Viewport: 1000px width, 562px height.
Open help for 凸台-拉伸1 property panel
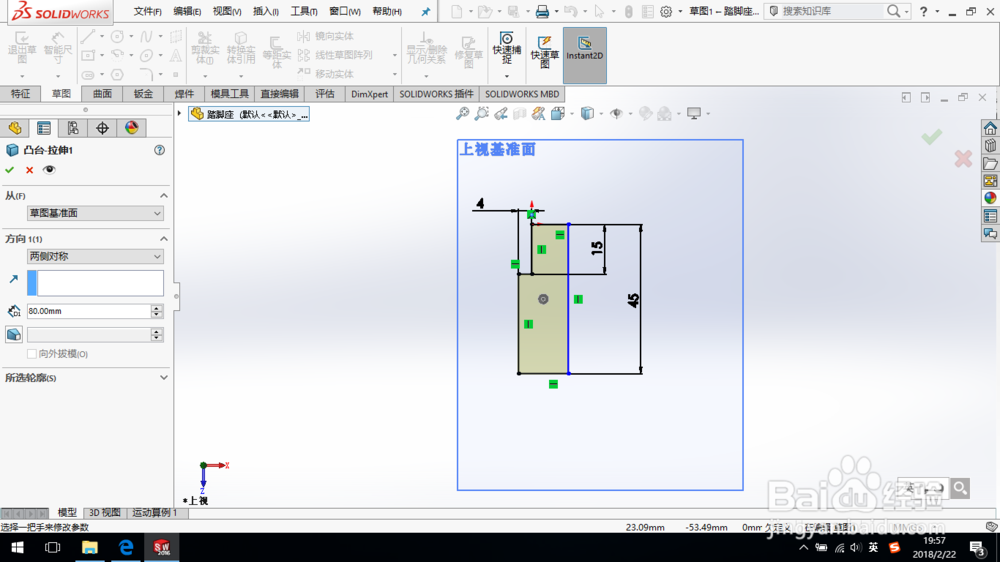click(x=159, y=150)
